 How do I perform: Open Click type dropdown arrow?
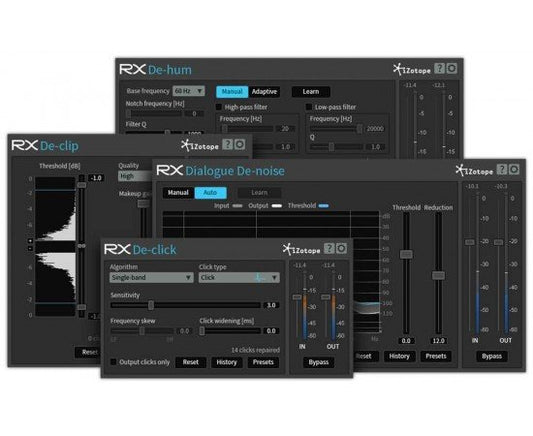pyautogui.click(x=274, y=278)
